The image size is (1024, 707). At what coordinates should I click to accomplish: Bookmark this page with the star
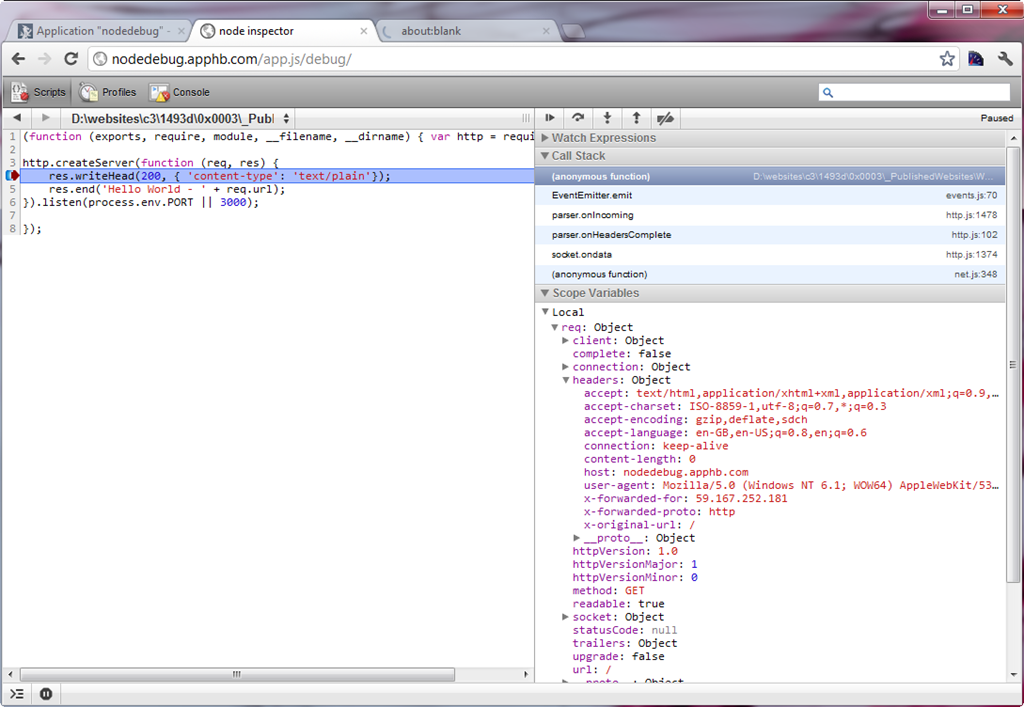pyautogui.click(x=947, y=59)
